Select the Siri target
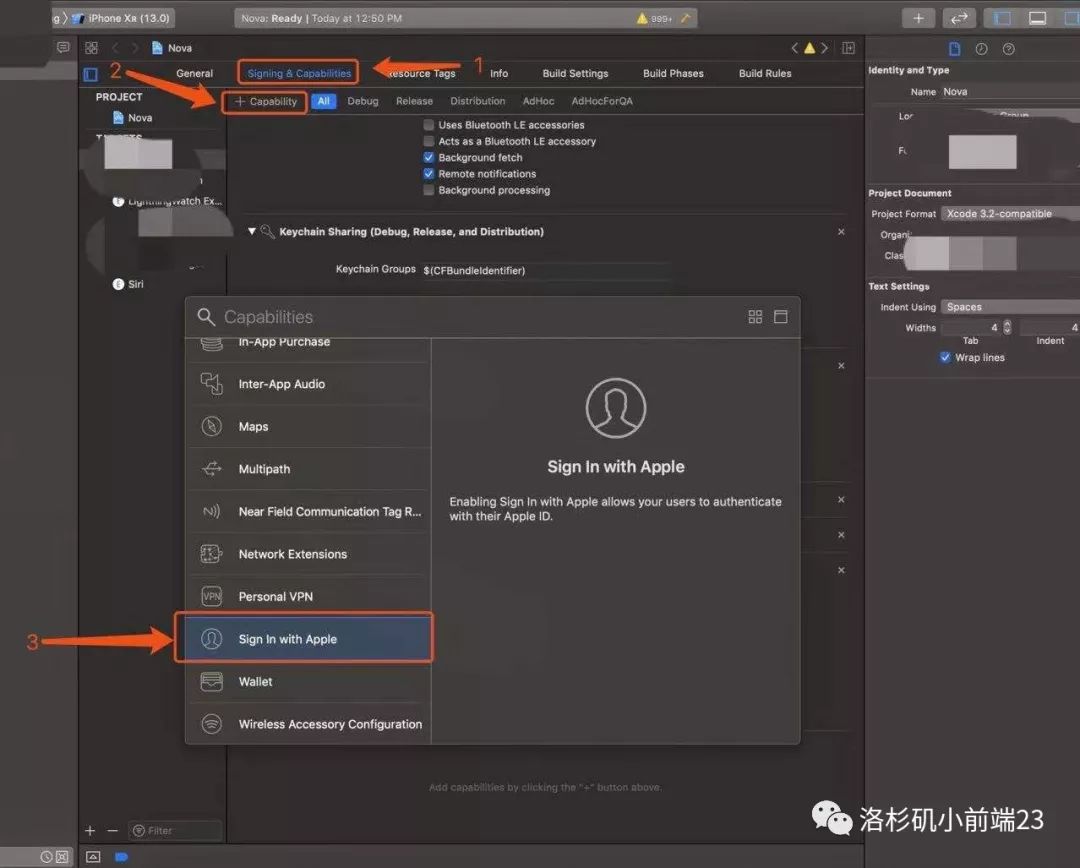The width and height of the screenshot is (1080, 868). [129, 284]
